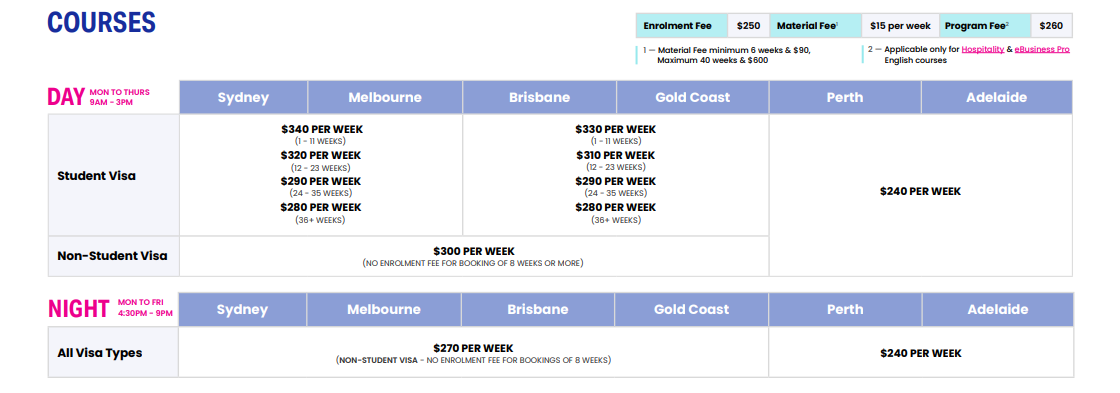Select the Melbourne header in Day table
The width and height of the screenshot is (1120, 393).
tap(385, 97)
